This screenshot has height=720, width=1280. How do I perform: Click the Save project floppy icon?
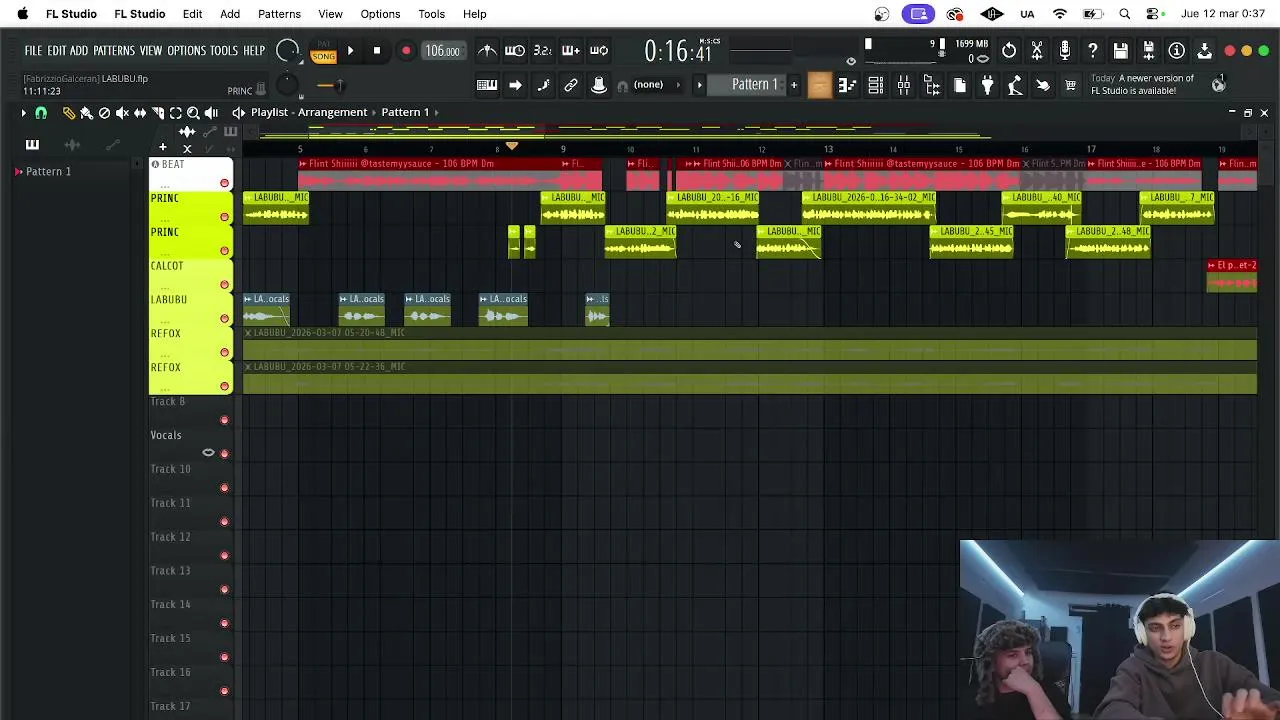(1121, 51)
